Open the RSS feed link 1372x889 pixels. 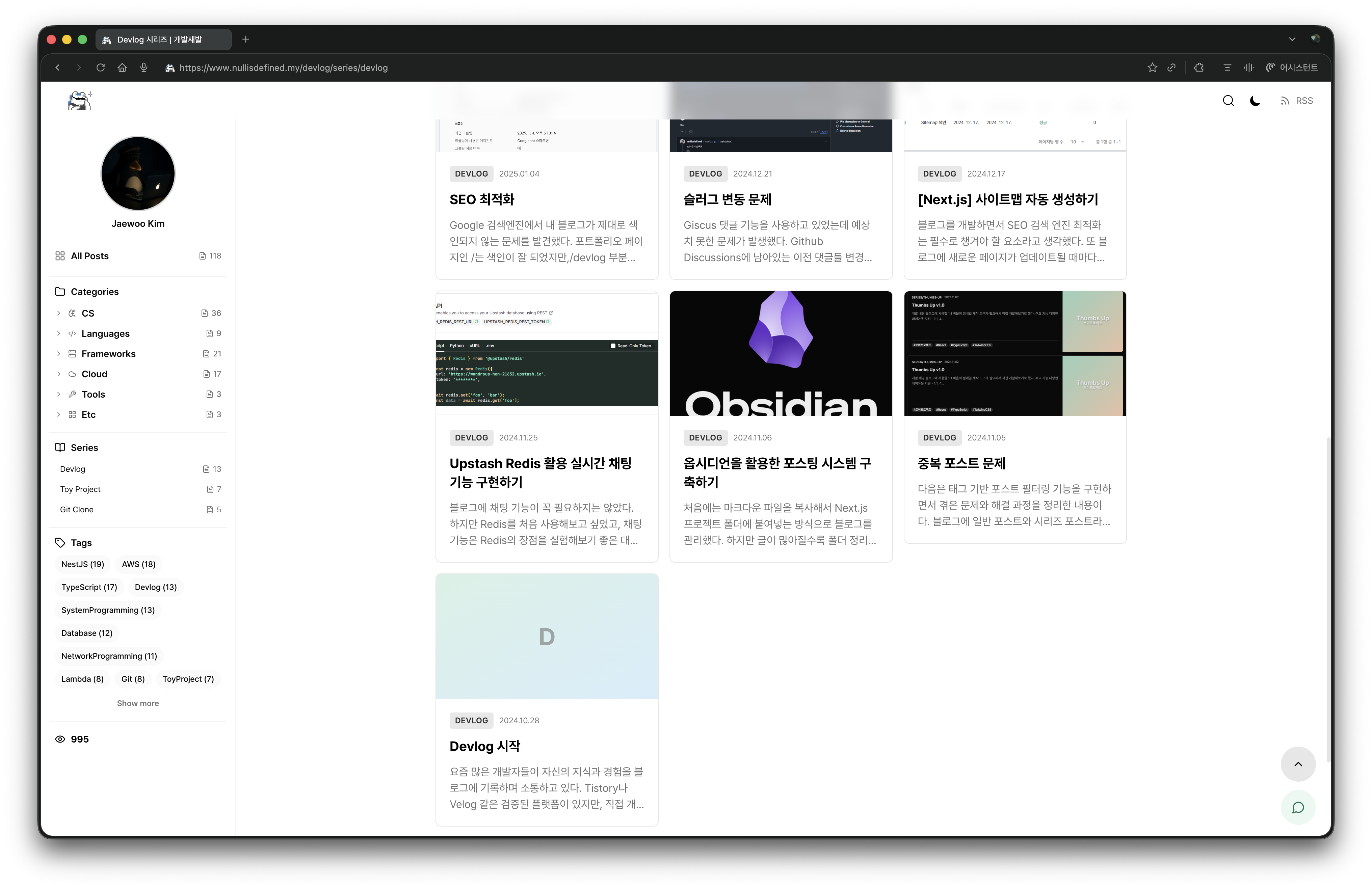(1296, 101)
